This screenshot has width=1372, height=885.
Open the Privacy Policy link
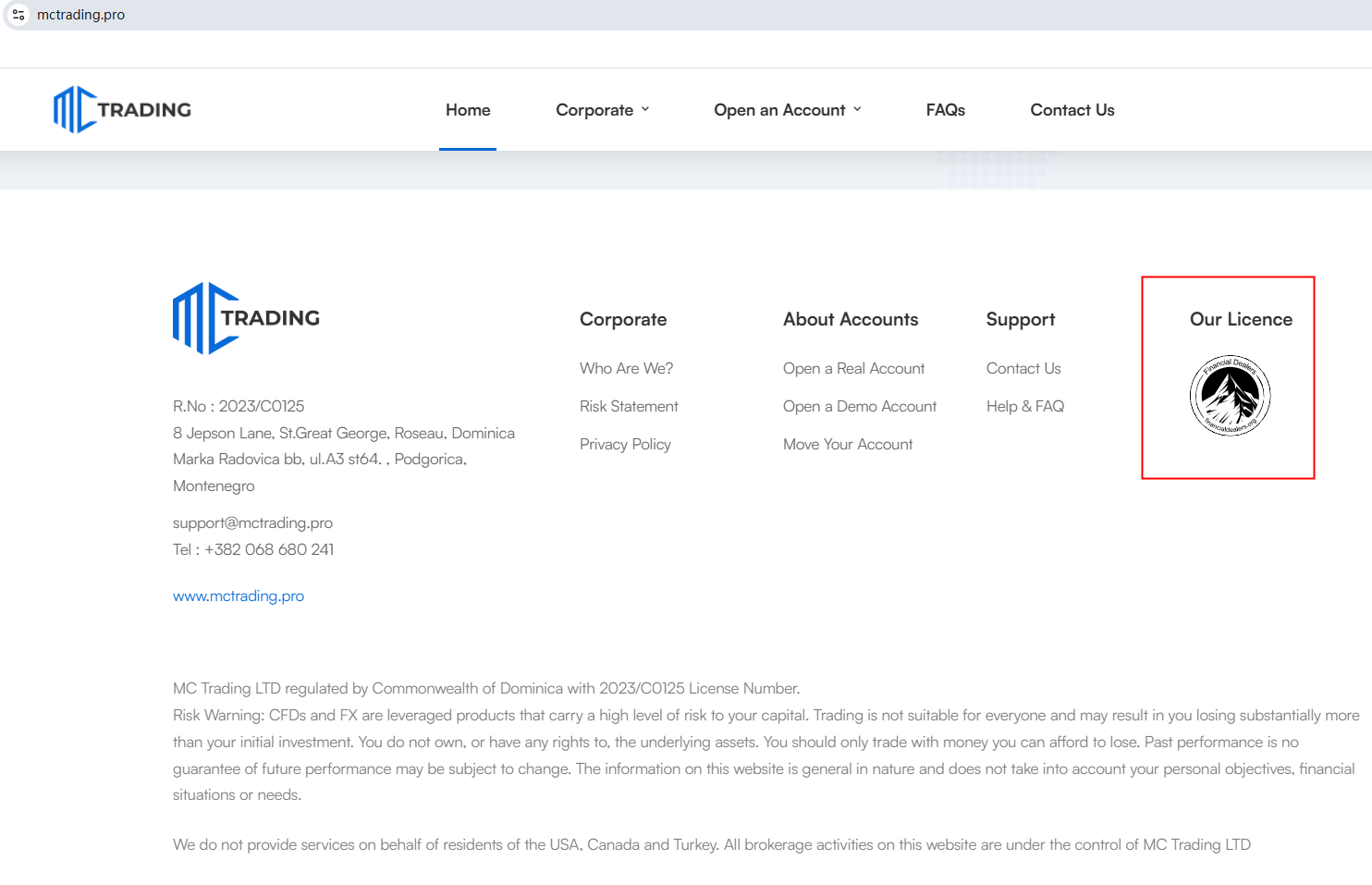(625, 444)
